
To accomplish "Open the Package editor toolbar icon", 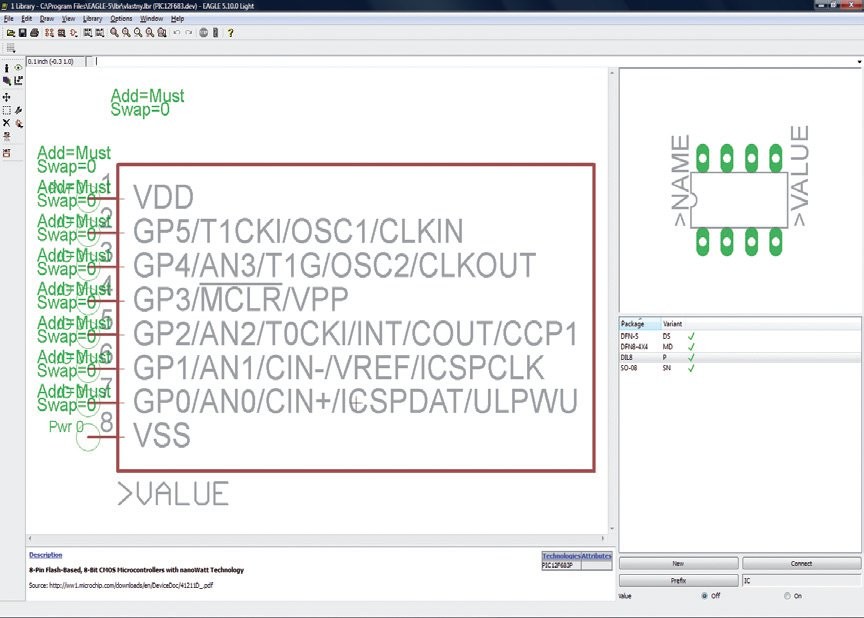I will (x=62, y=33).
